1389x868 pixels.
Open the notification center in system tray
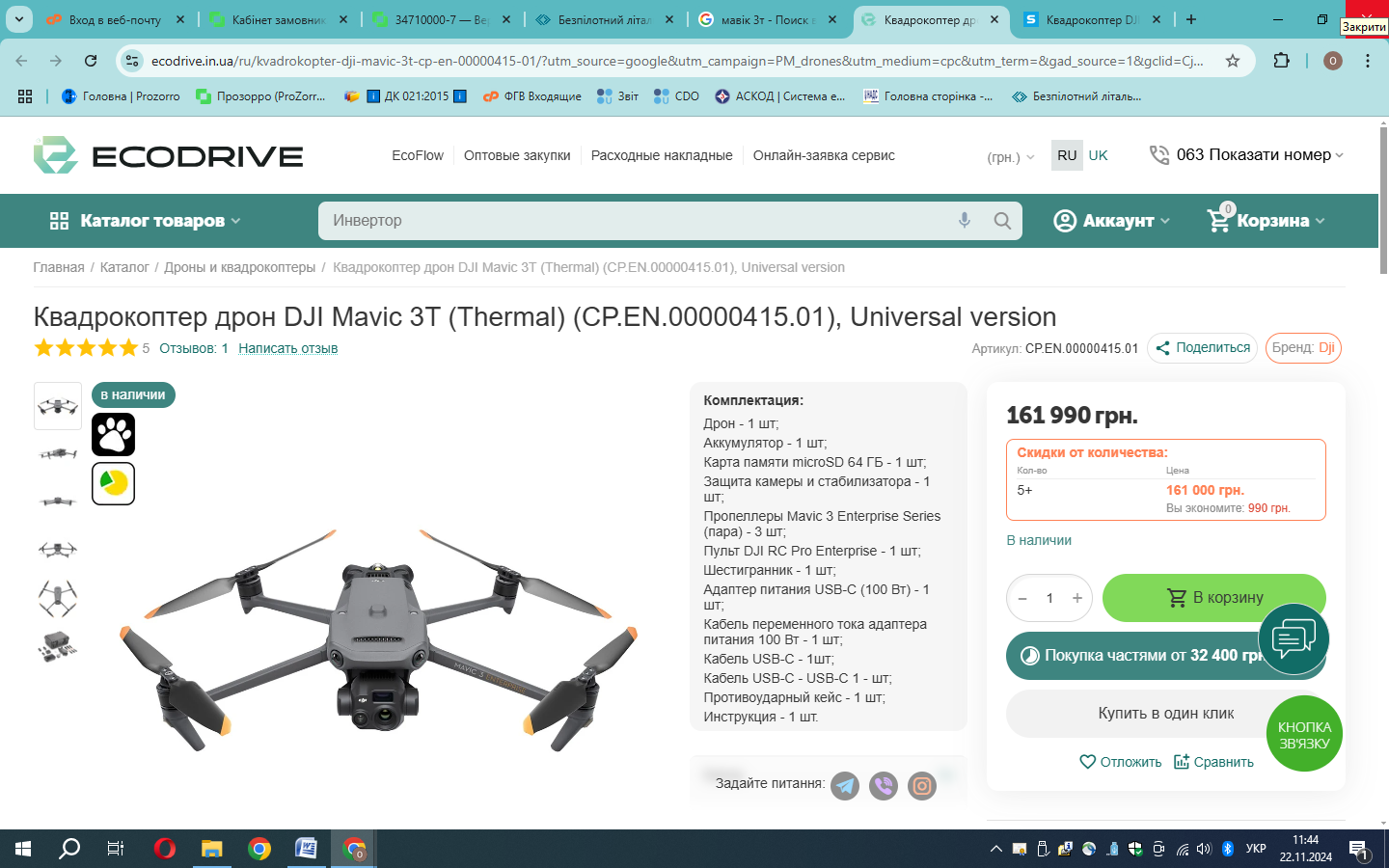pos(1360,850)
